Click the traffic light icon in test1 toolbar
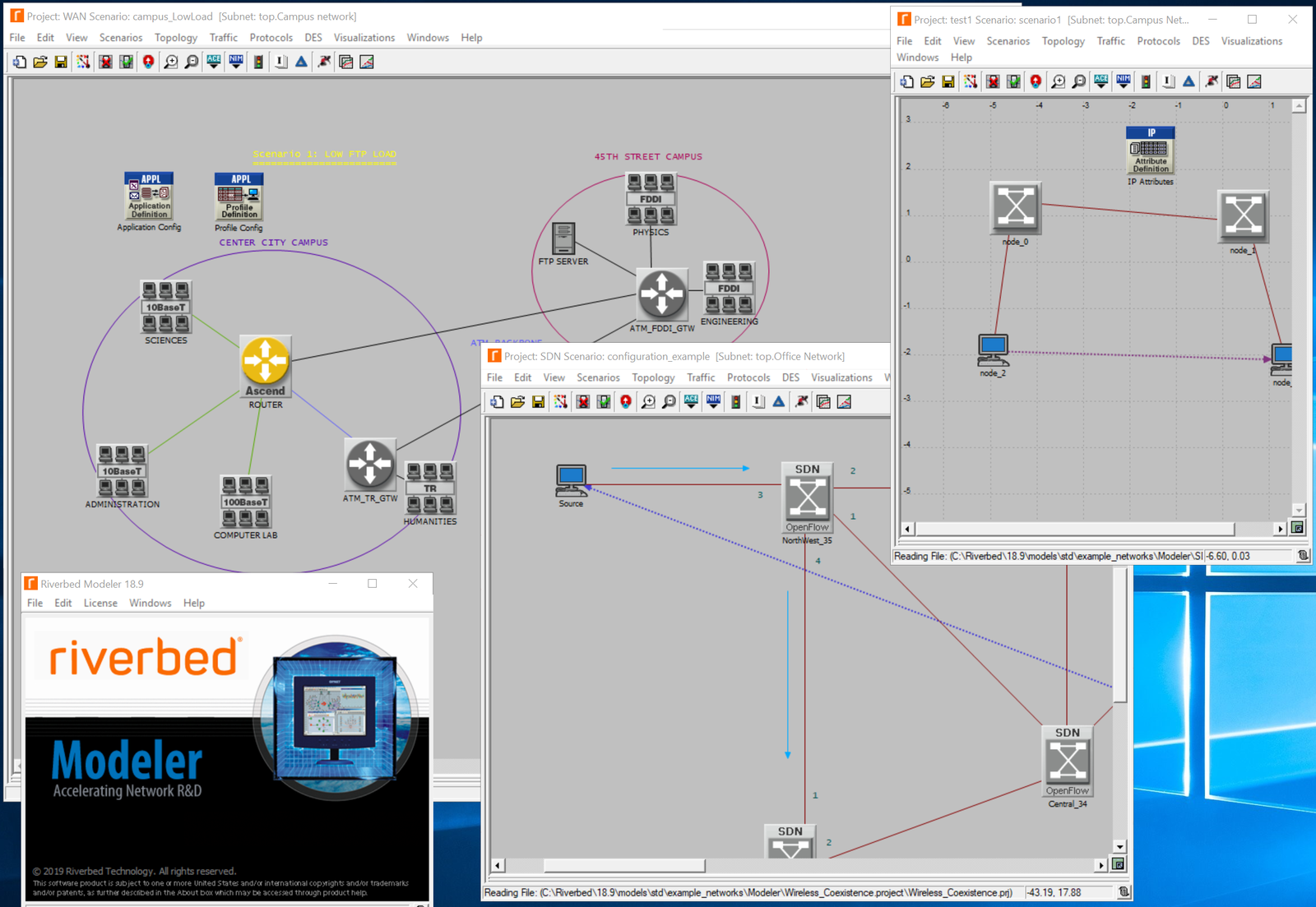 1146,81
